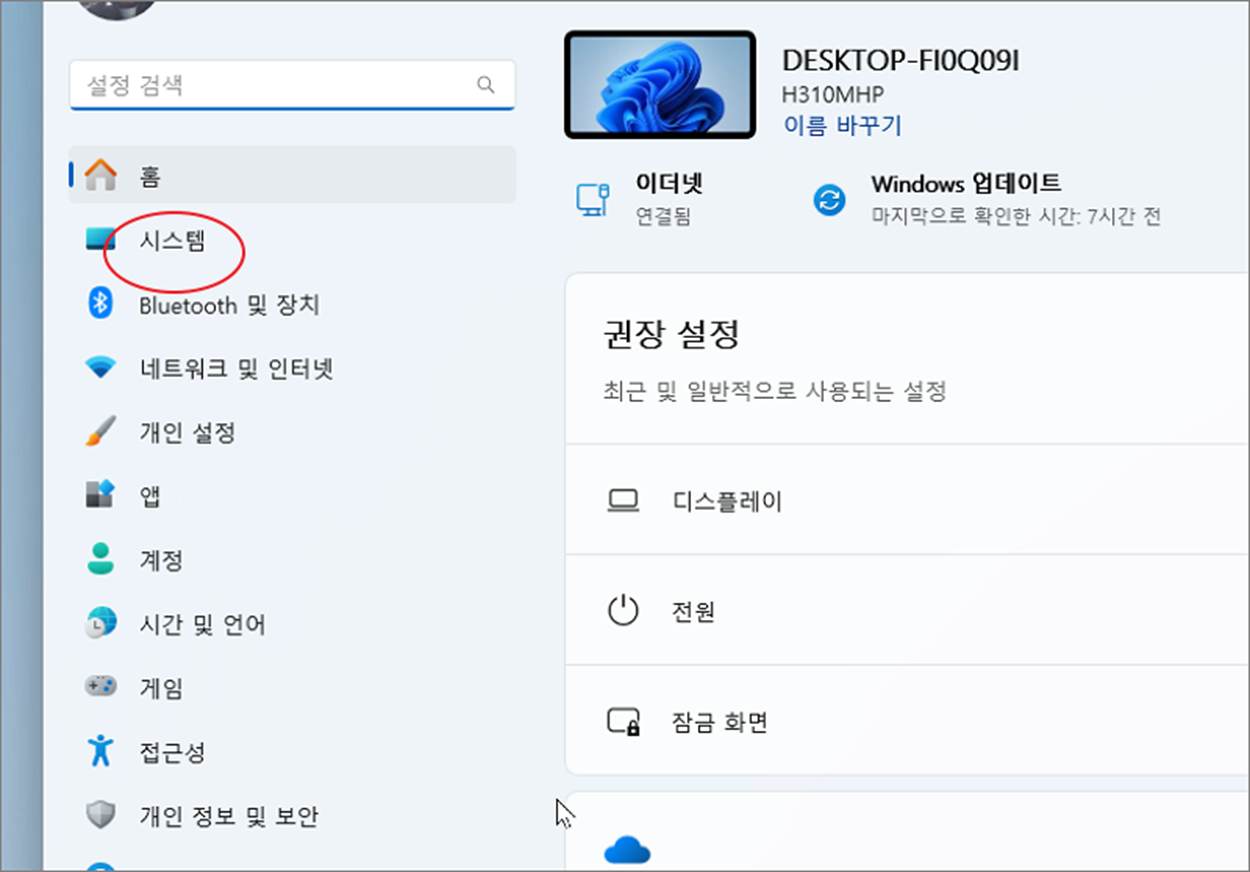Click the Bluetooth icon in sidebar
Viewport: 1250px width, 872px height.
coord(100,304)
